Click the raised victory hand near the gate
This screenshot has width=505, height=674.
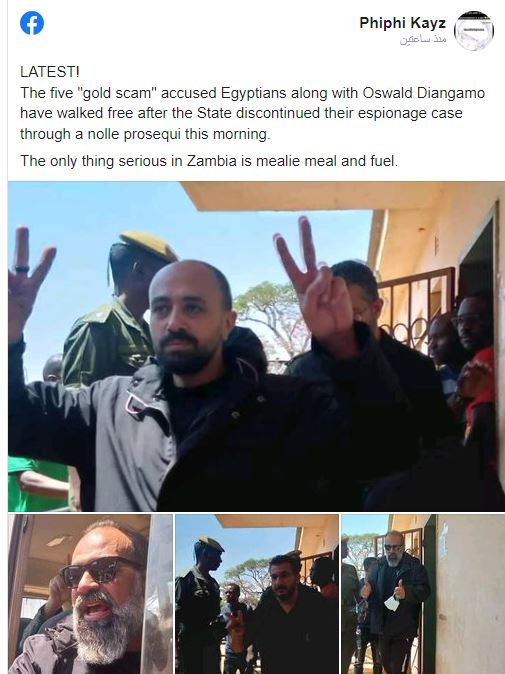click(314, 281)
